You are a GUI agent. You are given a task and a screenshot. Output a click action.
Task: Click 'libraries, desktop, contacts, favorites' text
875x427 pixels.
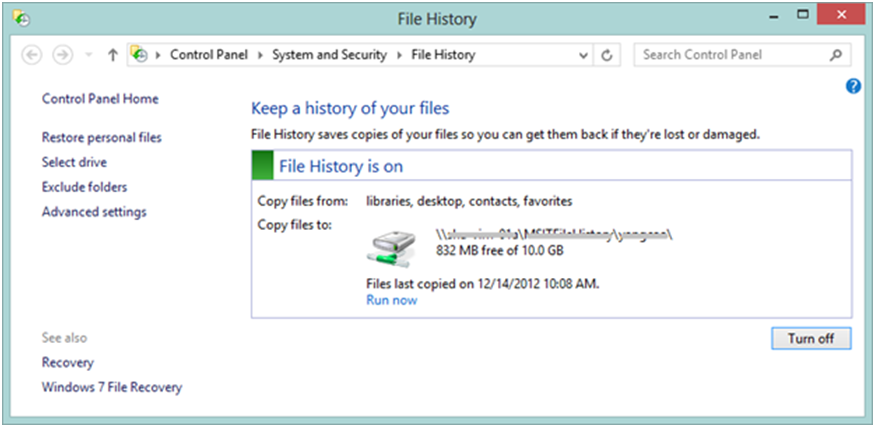click(469, 201)
